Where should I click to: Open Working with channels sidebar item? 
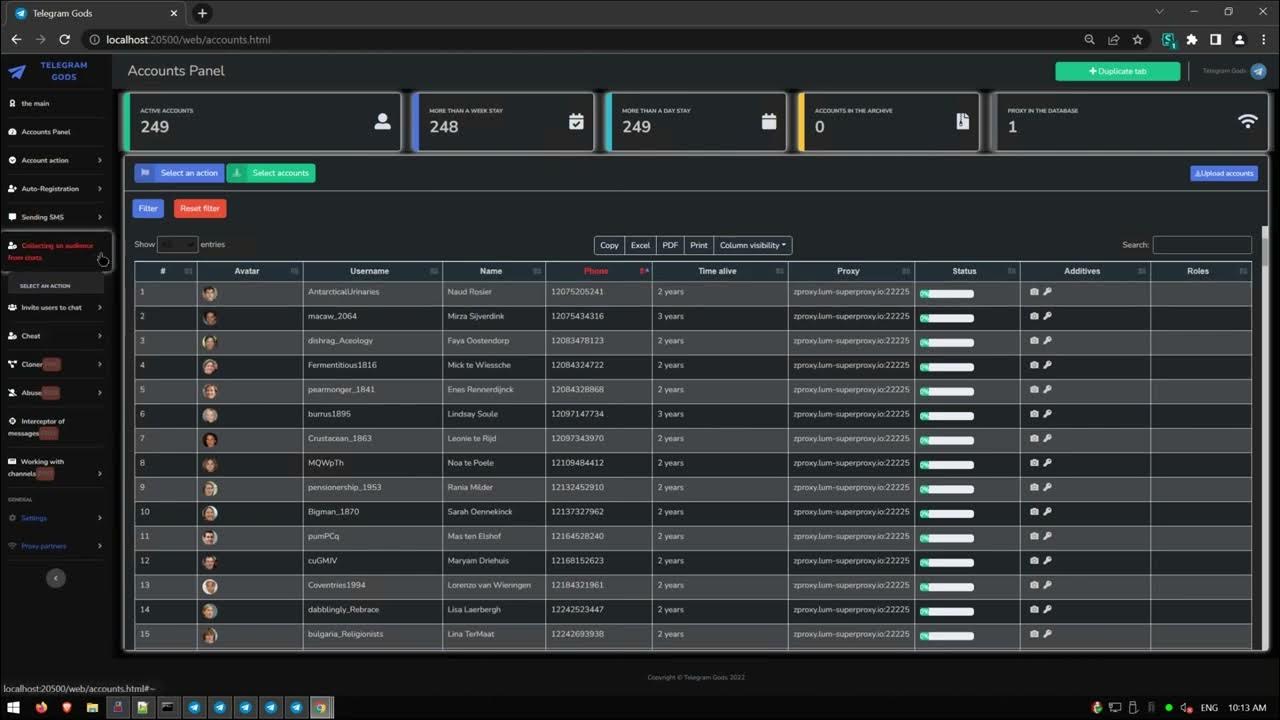[x=55, y=467]
